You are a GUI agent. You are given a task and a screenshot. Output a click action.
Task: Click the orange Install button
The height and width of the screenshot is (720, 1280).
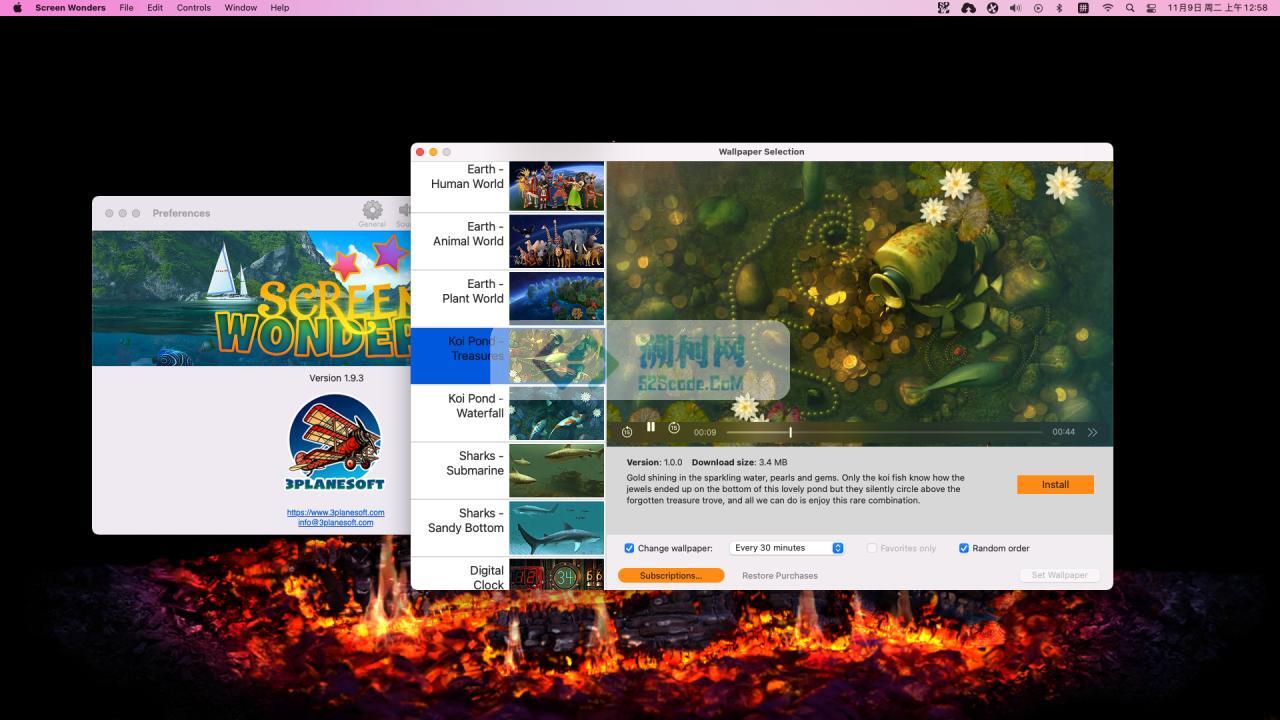tap(1055, 484)
